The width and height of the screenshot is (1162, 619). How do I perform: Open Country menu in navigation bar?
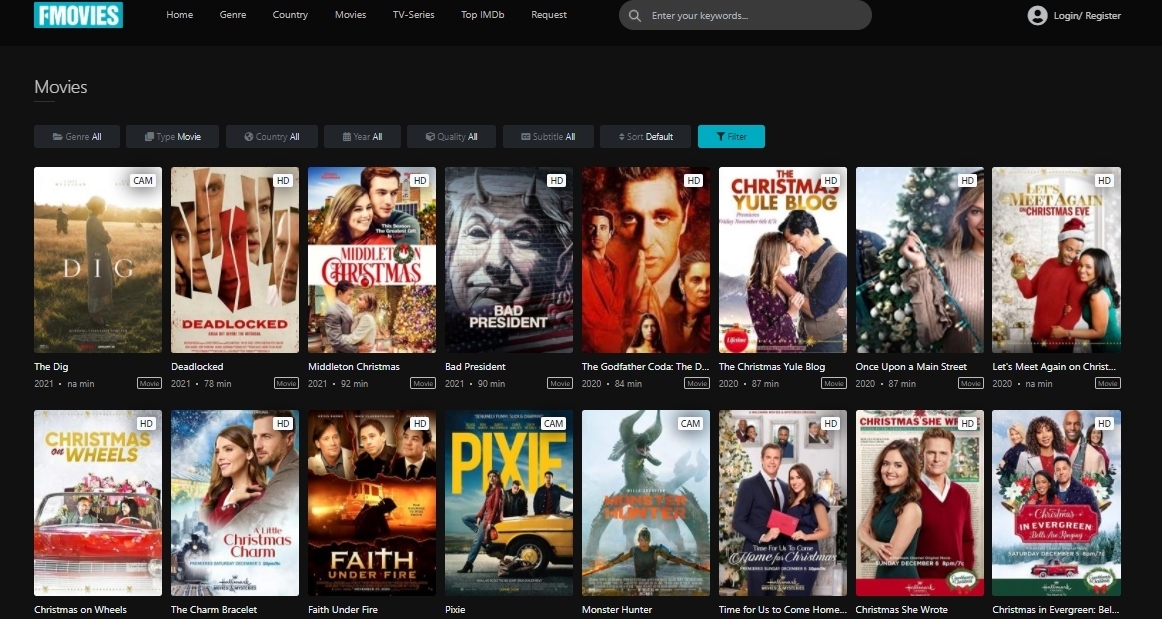(x=290, y=15)
